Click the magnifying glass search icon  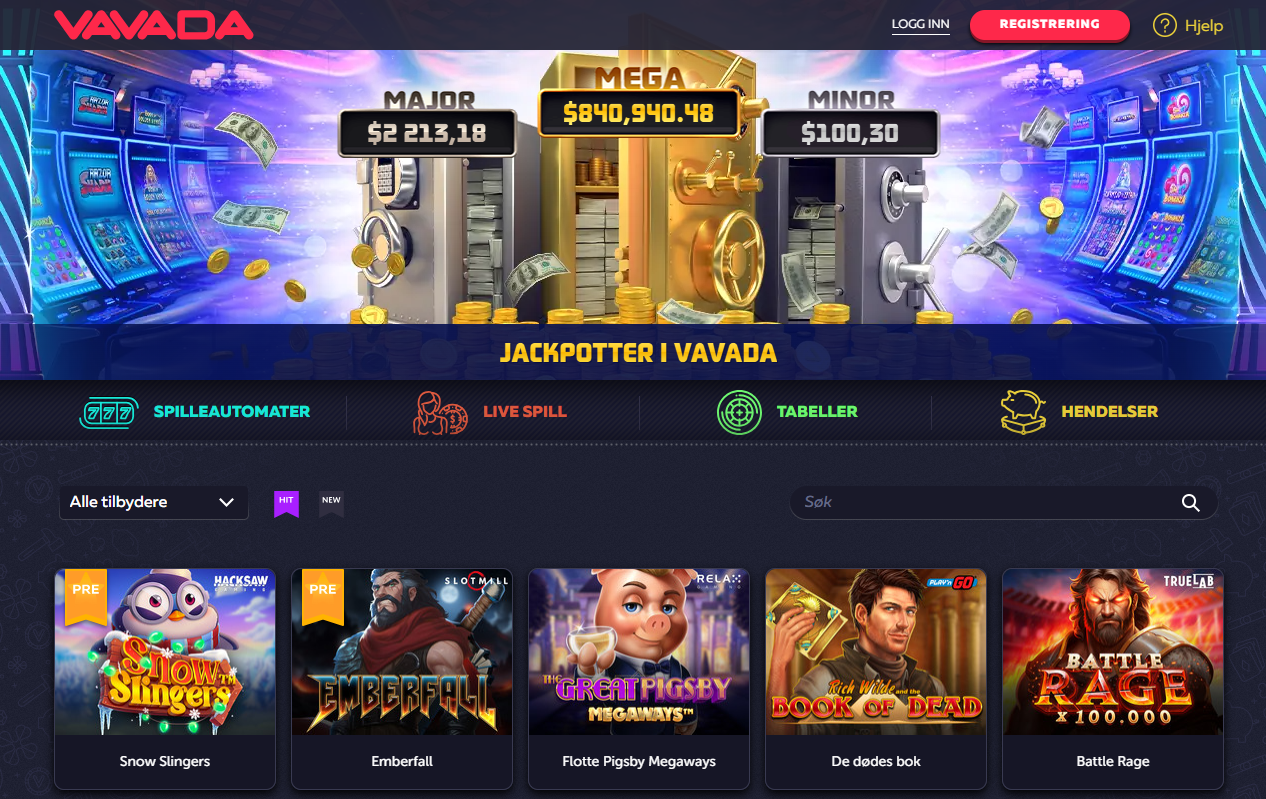[x=1190, y=503]
